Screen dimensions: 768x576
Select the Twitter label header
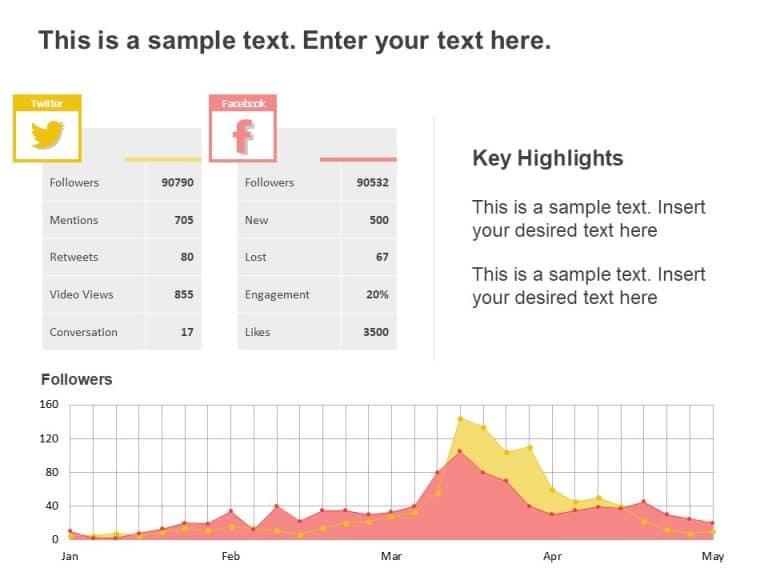tap(47, 103)
